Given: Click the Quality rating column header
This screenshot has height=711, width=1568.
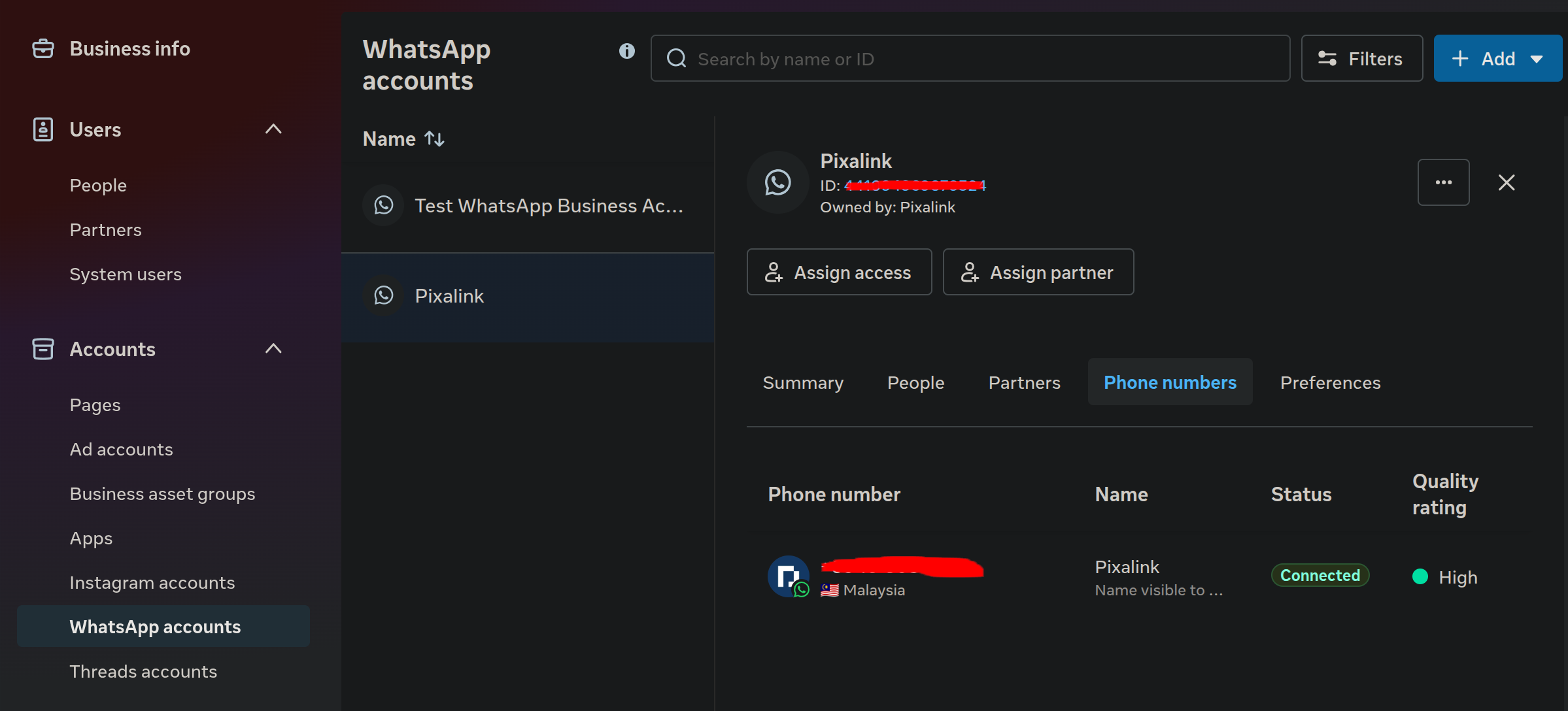Looking at the screenshot, I should [1445, 495].
